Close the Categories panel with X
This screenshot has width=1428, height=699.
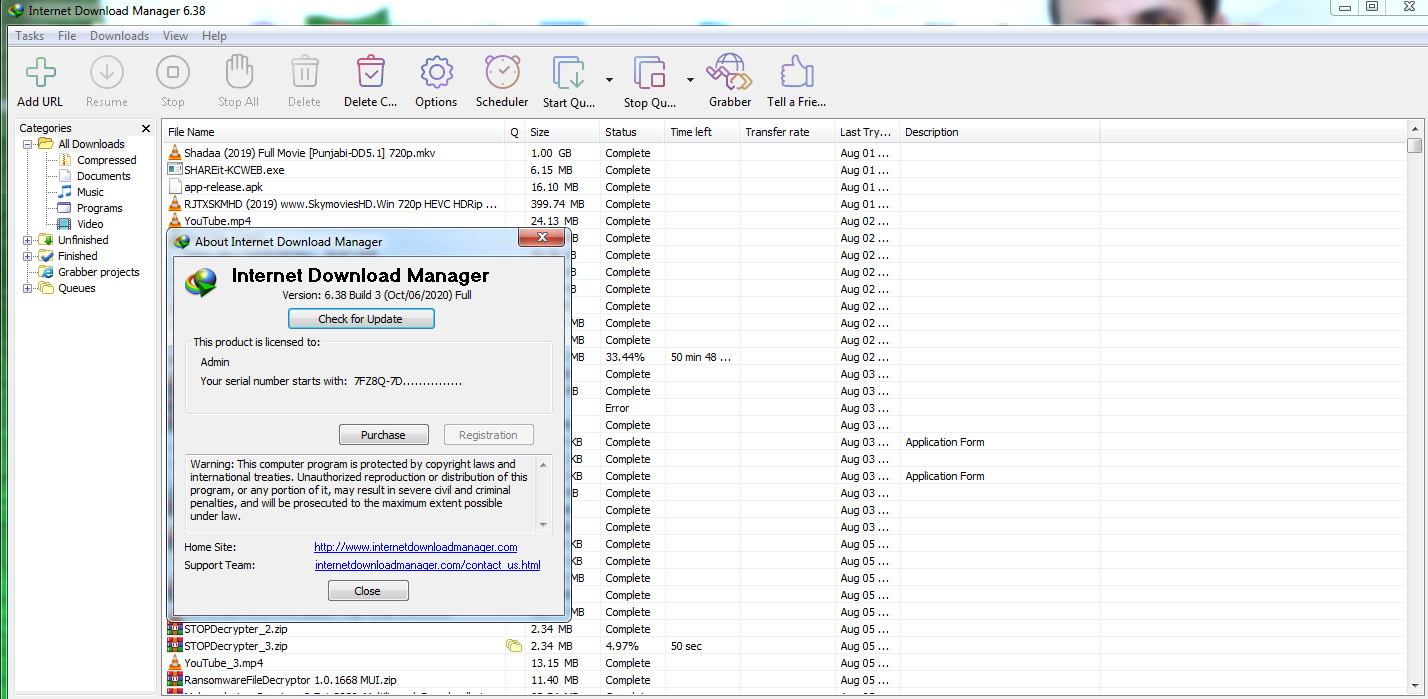pyautogui.click(x=146, y=128)
